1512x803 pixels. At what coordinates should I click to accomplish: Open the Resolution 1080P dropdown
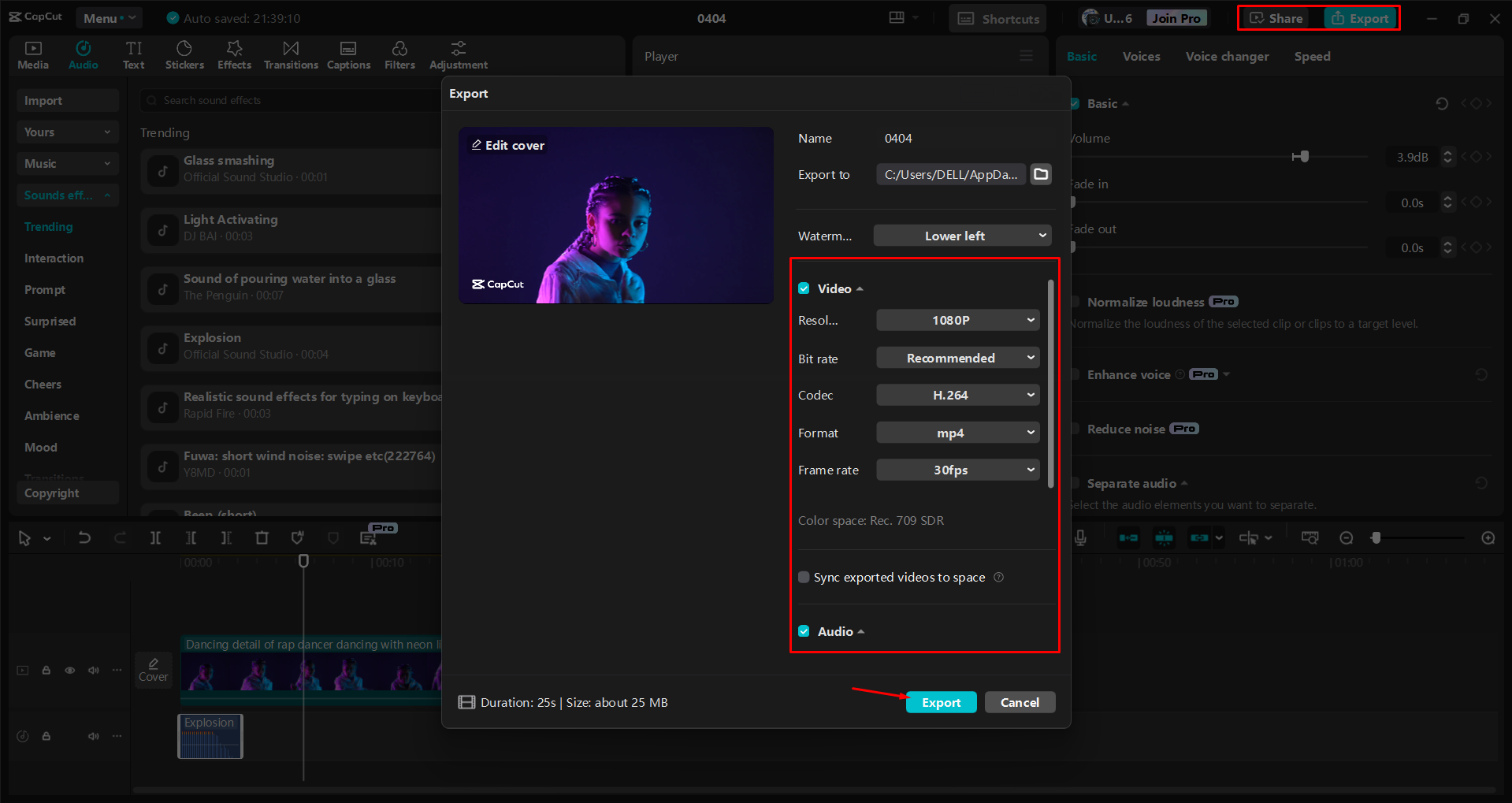tap(957, 321)
